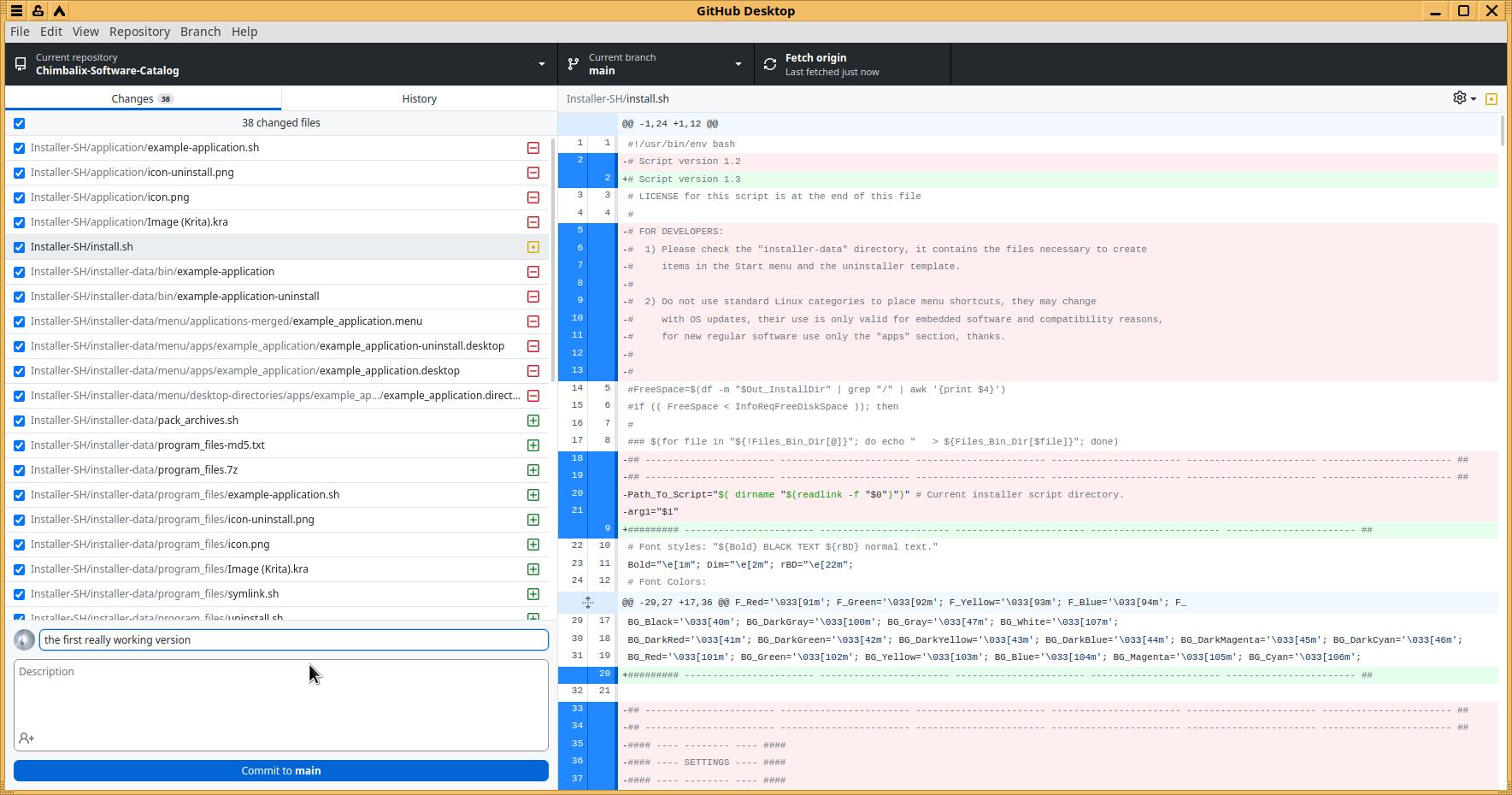Viewport: 1512px width, 795px height.
Task: Toggle checkbox for program_files.7z
Action: pos(20,470)
